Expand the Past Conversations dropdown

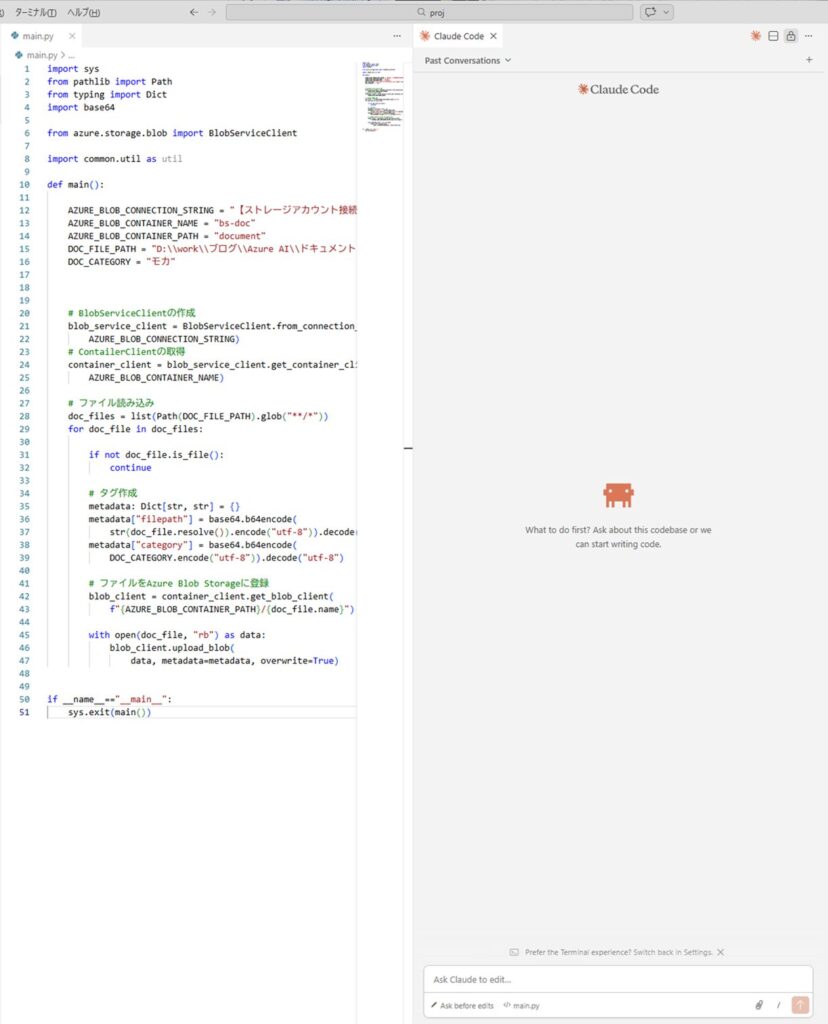(x=467, y=60)
